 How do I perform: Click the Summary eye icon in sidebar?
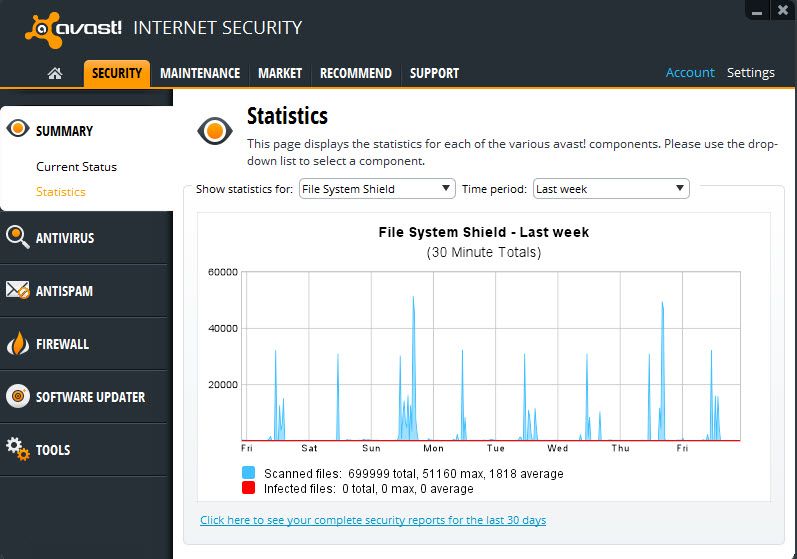[18, 128]
